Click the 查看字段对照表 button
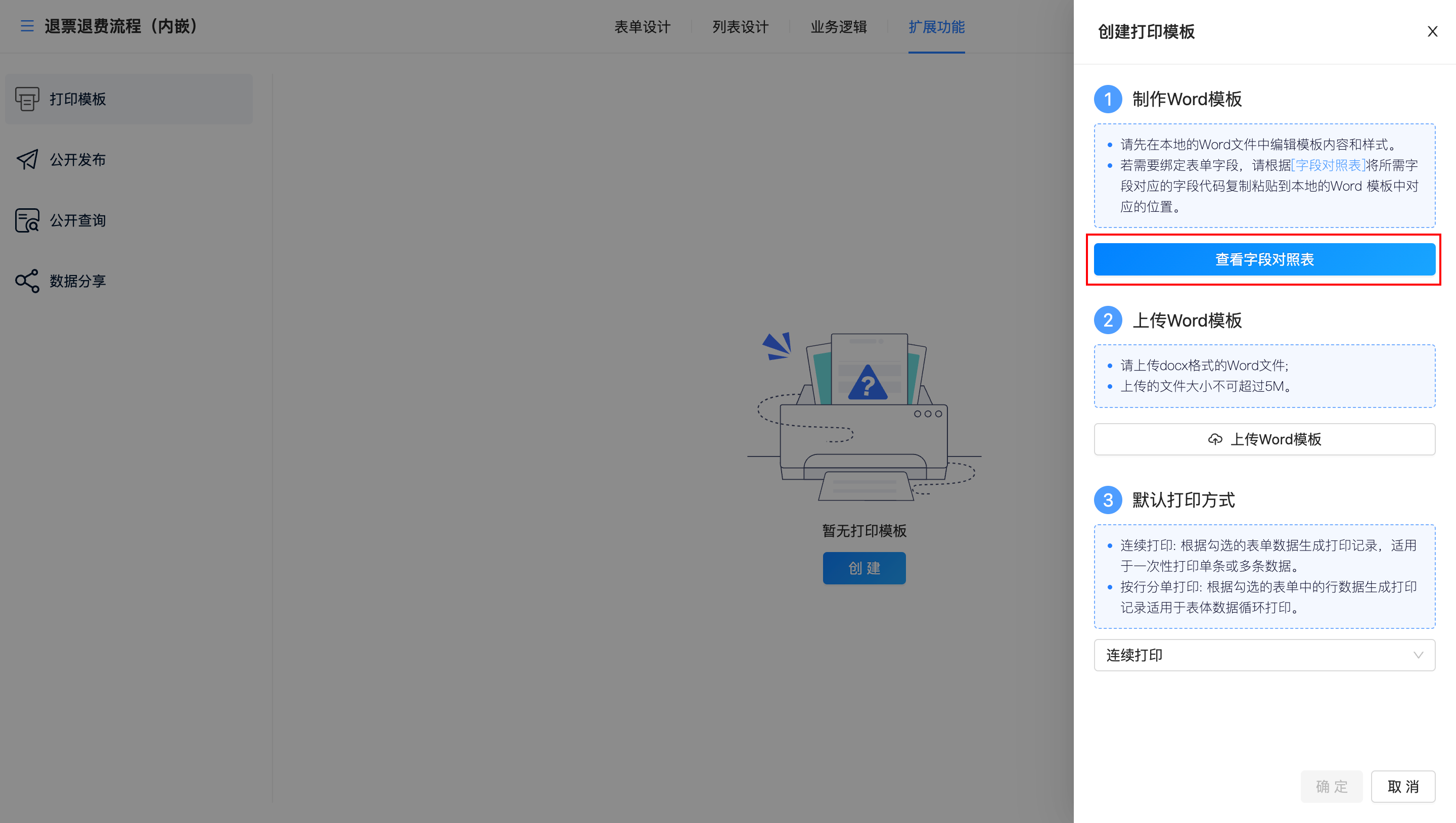 click(1264, 259)
